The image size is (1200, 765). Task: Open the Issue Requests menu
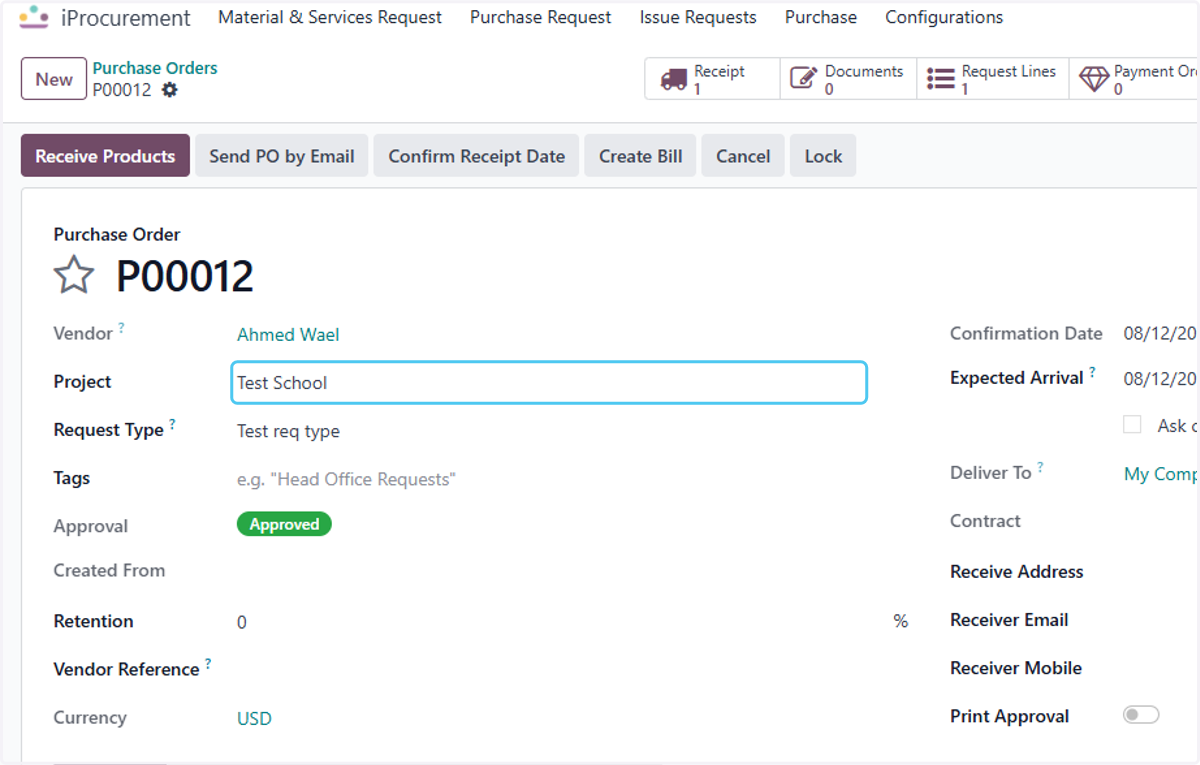698,17
